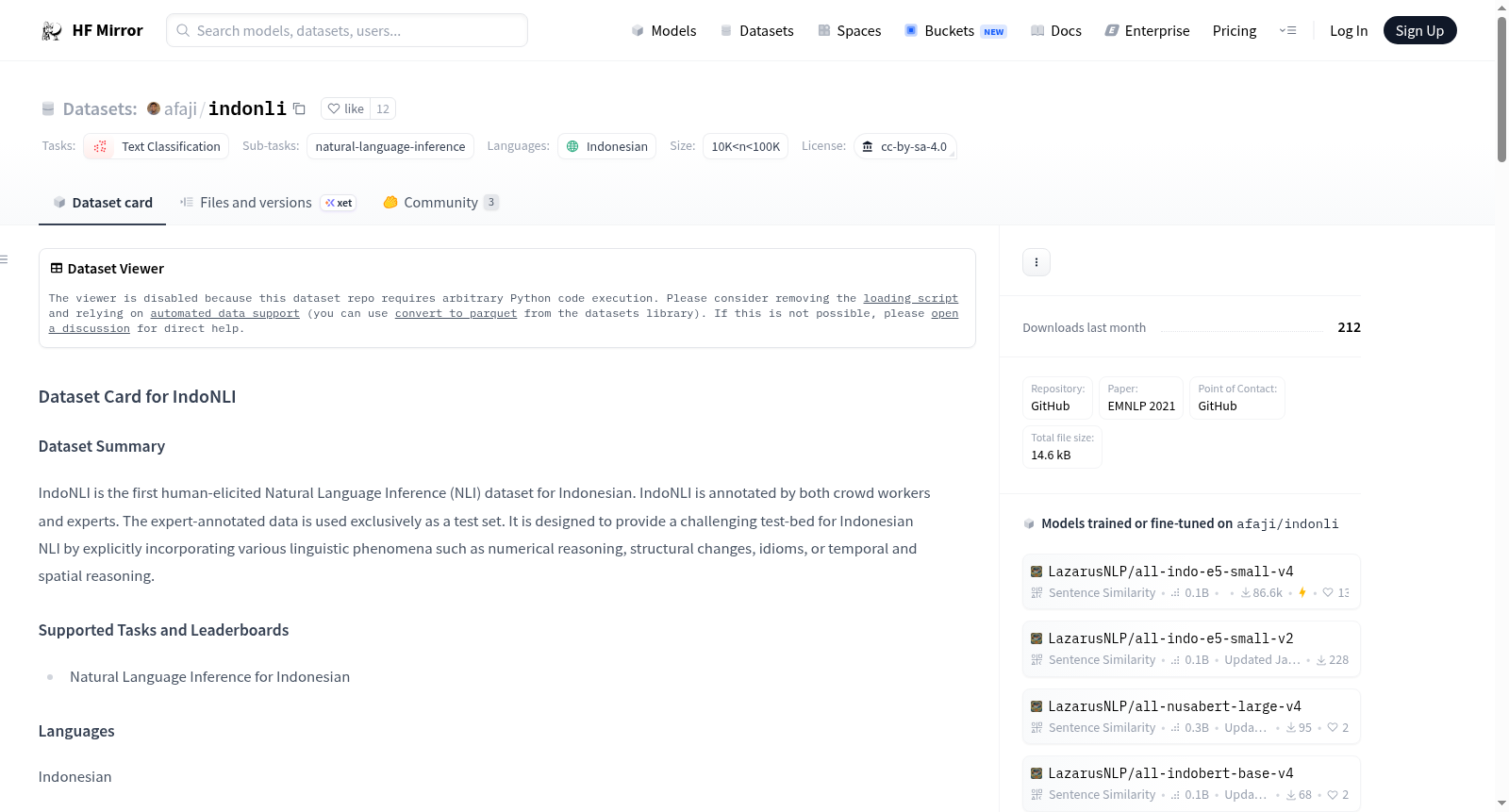Screen dimensions: 1509x812
Task: Click the heart like button
Action: click(x=345, y=108)
